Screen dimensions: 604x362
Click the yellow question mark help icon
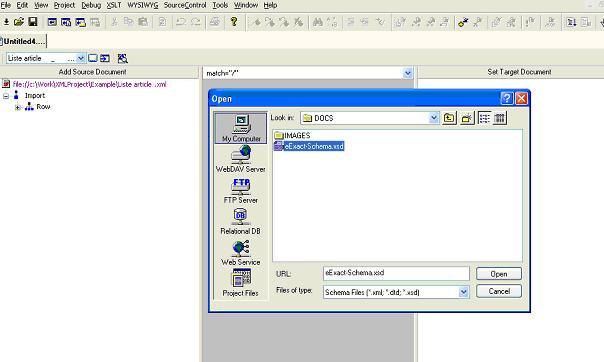pyautogui.click(x=234, y=22)
